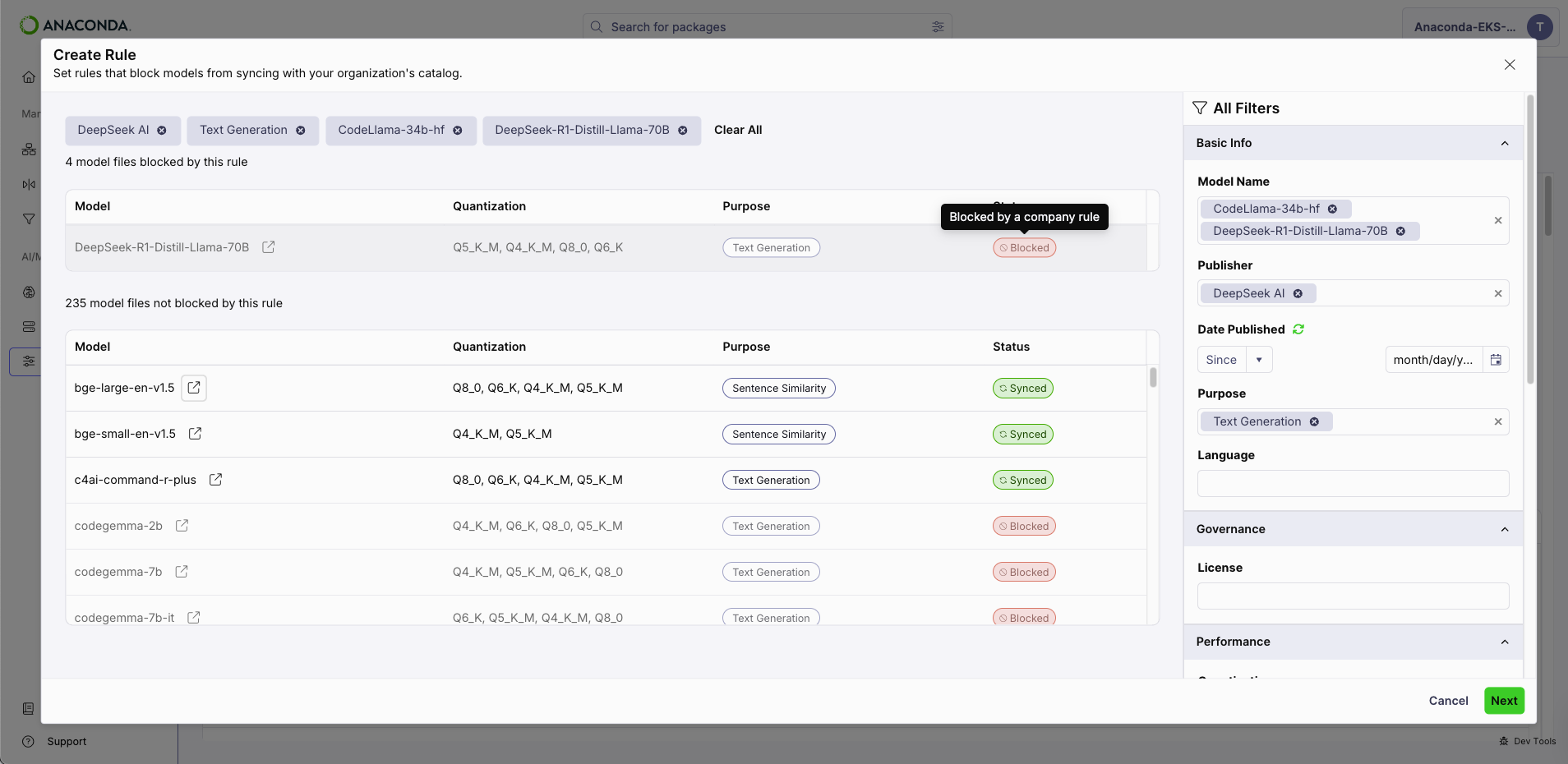
Task: Click the Next button
Action: tap(1504, 701)
